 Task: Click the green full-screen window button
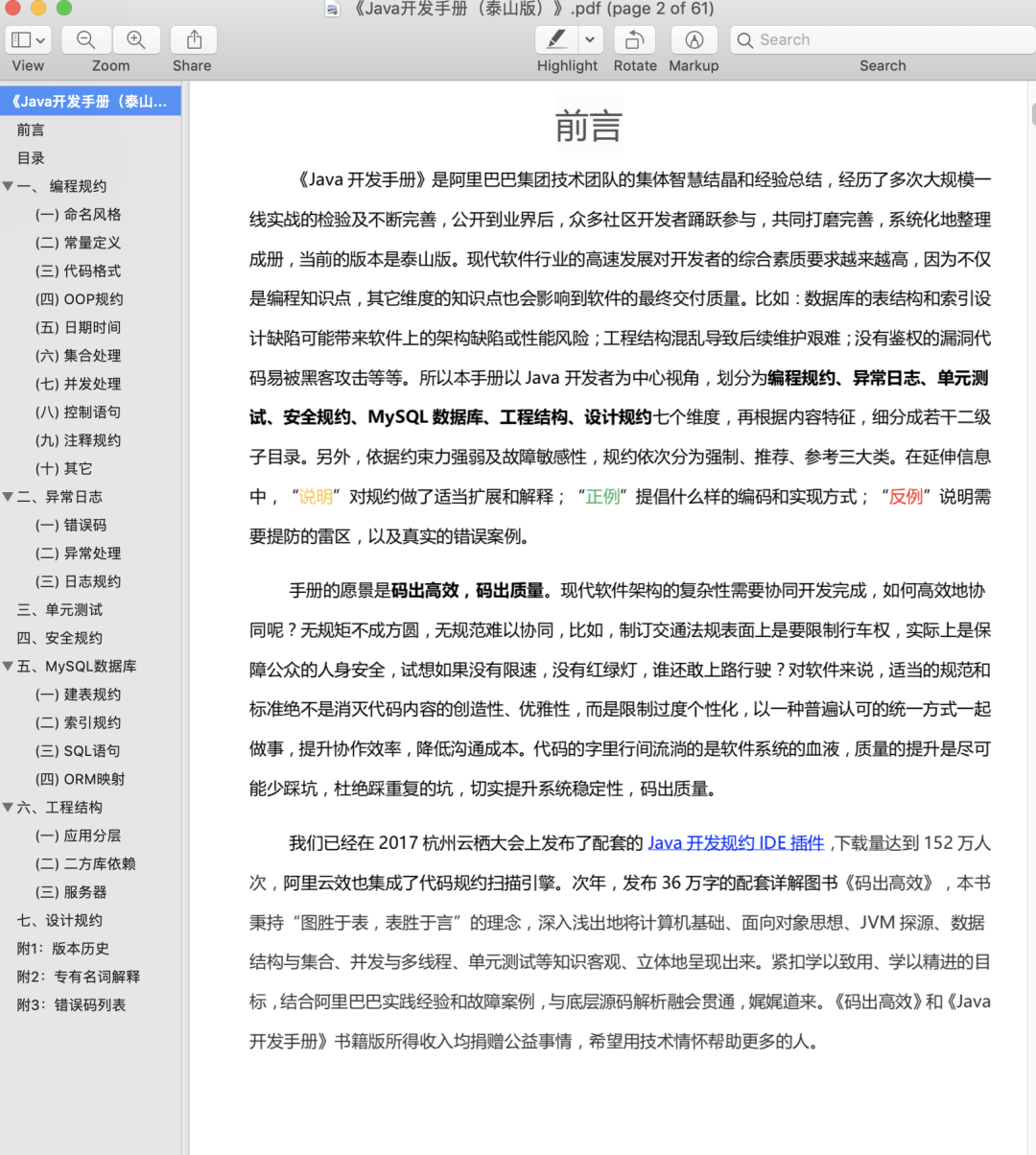pos(64,8)
